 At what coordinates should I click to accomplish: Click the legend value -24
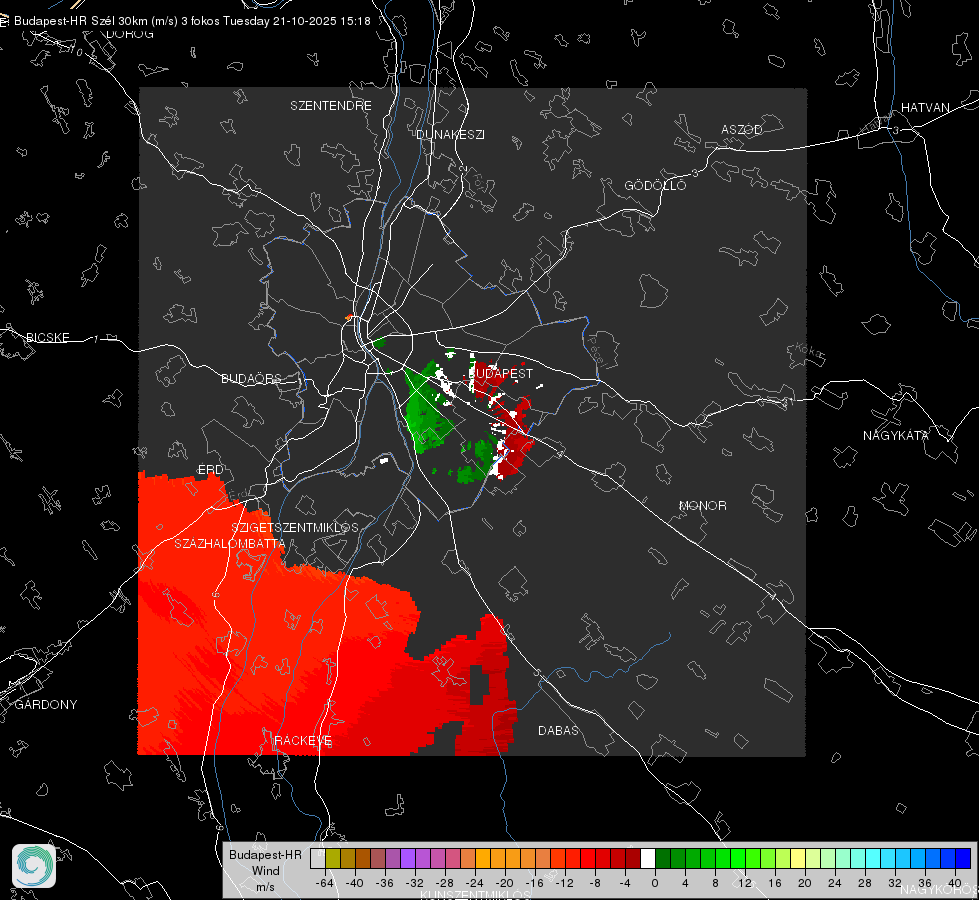click(475, 883)
